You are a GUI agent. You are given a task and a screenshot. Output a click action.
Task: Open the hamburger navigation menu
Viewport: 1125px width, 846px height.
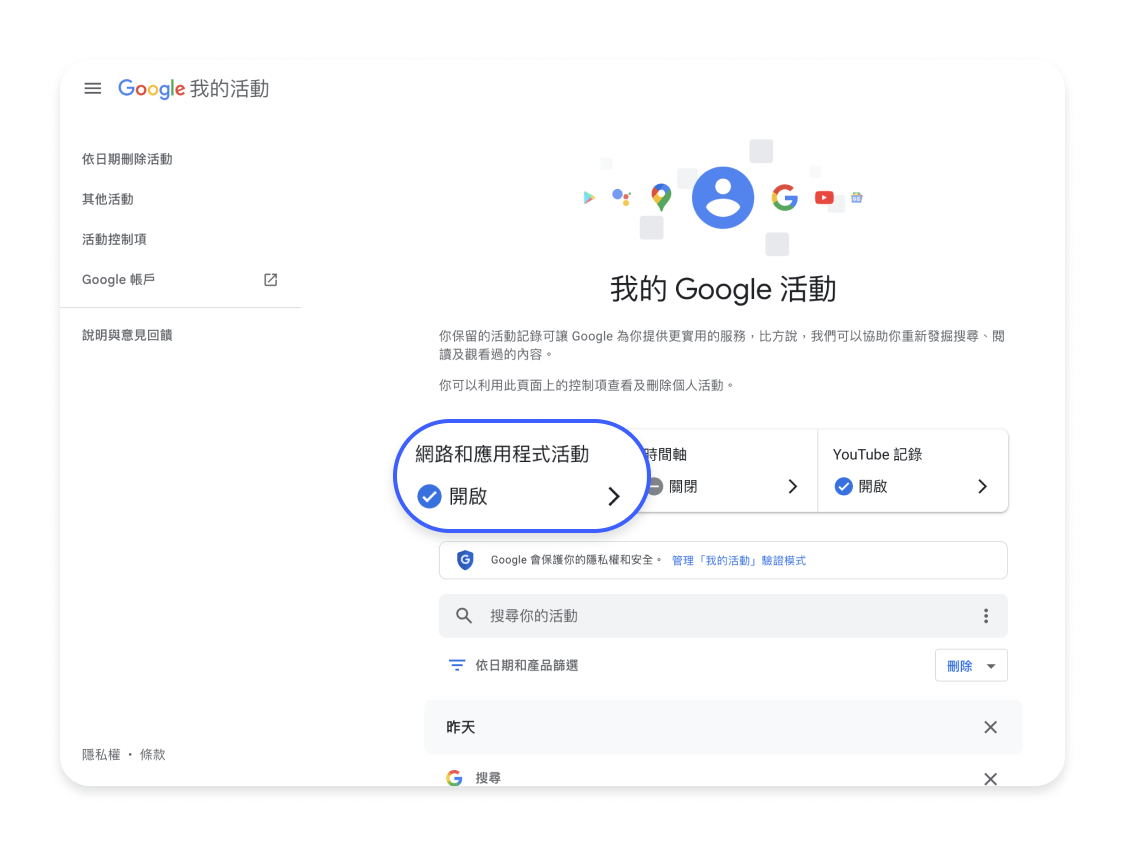coord(92,88)
